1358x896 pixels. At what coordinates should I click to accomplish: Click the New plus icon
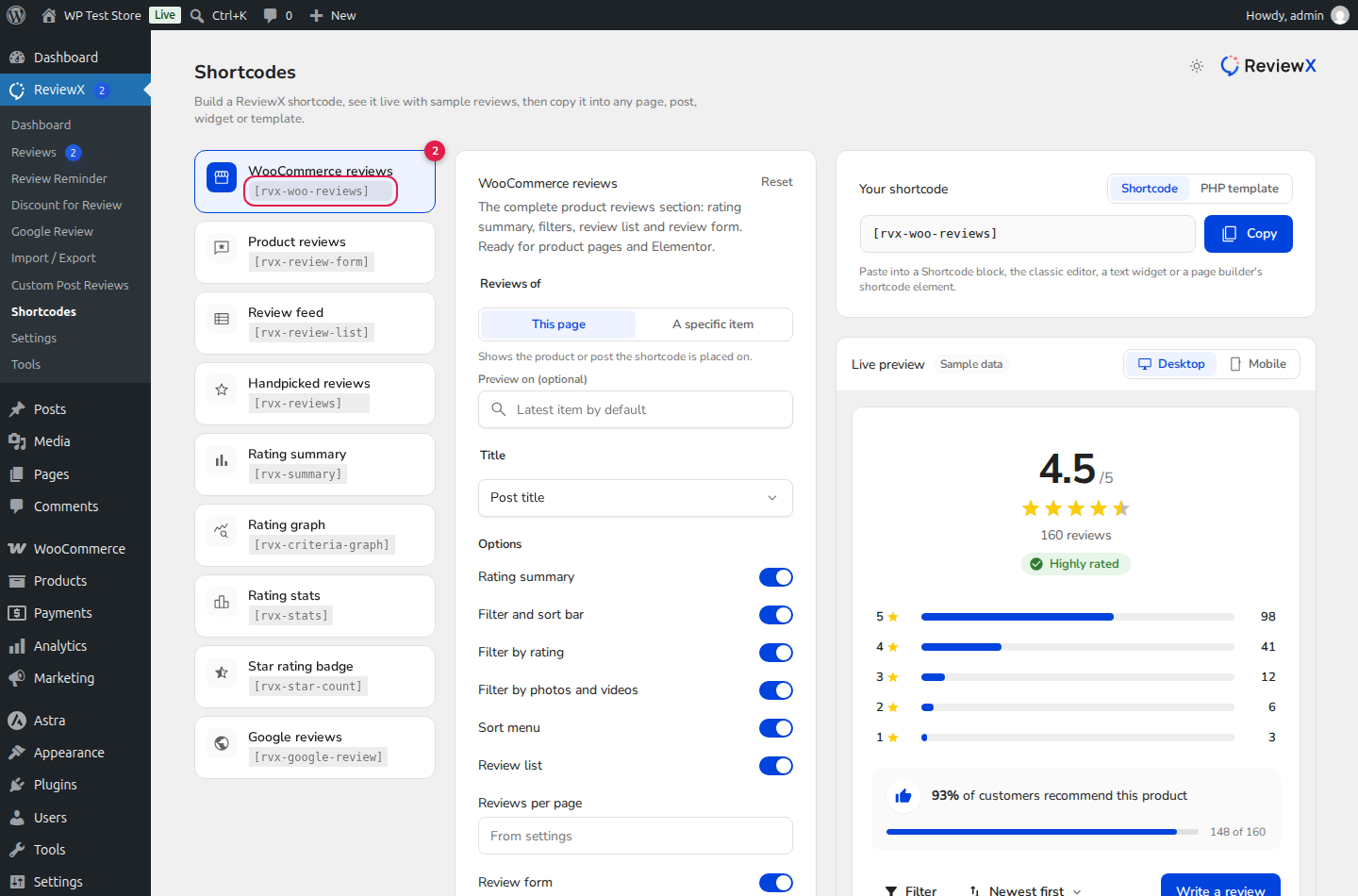pos(317,15)
